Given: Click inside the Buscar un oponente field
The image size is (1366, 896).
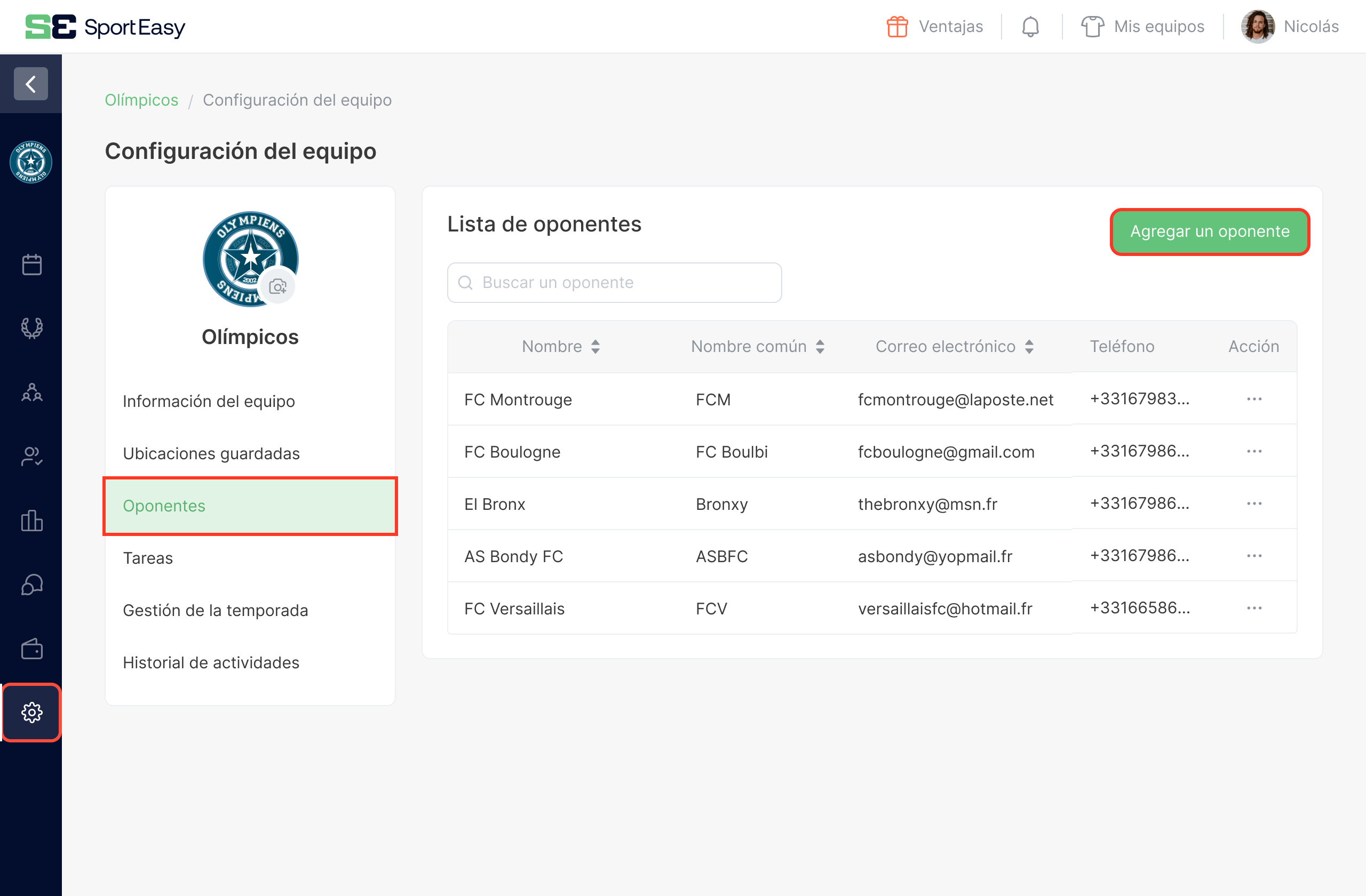Looking at the screenshot, I should (x=614, y=282).
